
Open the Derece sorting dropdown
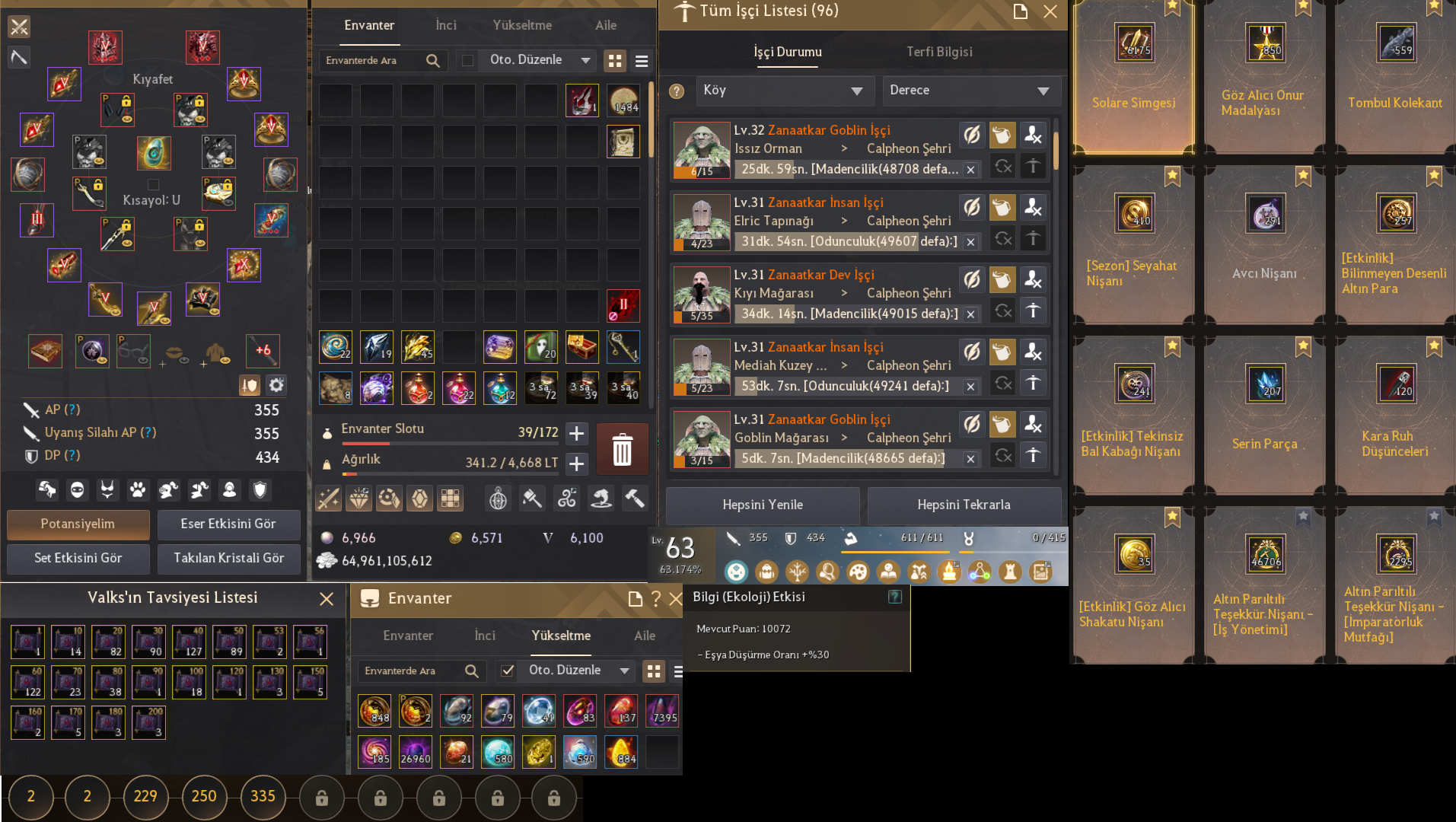[x=970, y=91]
